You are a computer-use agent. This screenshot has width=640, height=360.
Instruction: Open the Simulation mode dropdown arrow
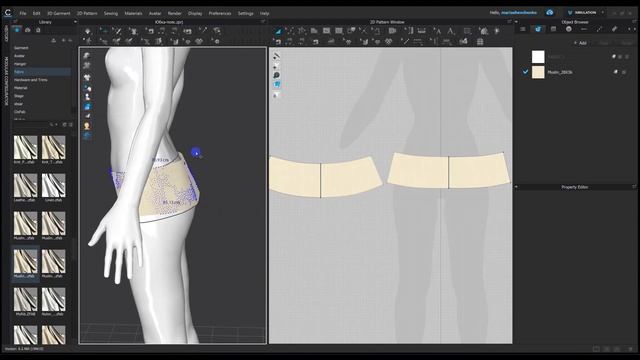pyautogui.click(x=602, y=13)
